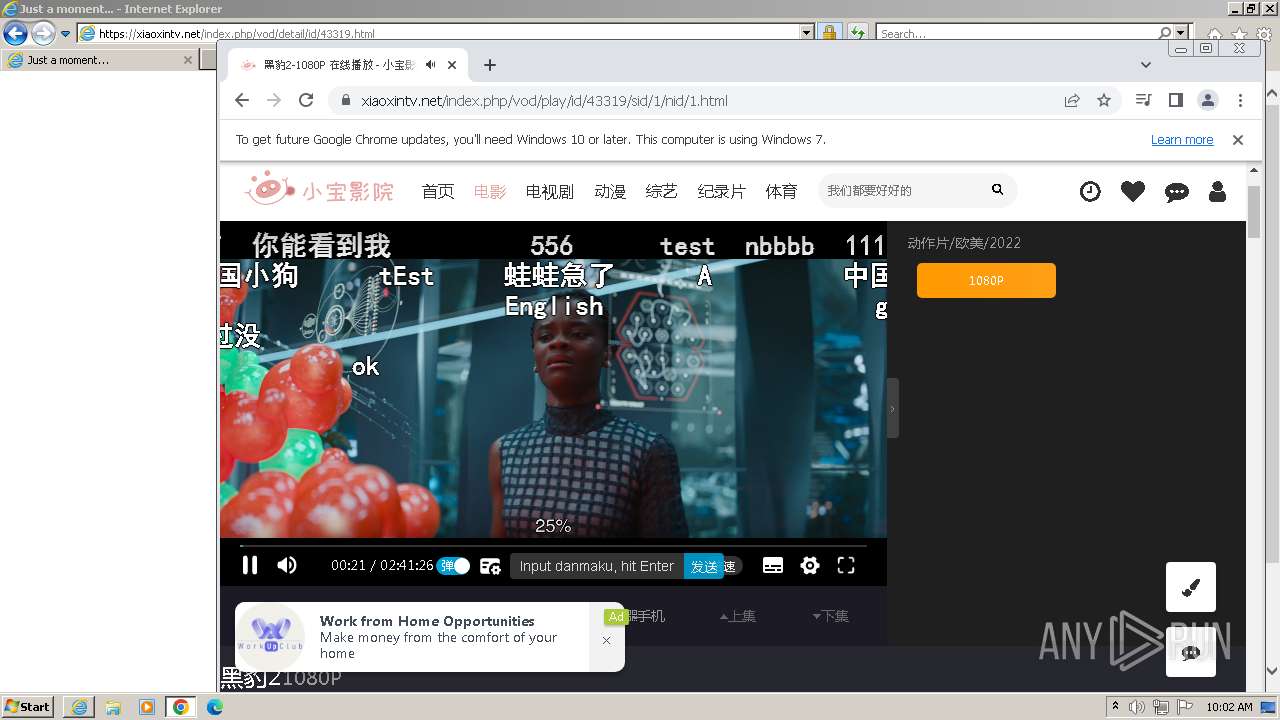Mute tab via speaker icon

pos(430,65)
